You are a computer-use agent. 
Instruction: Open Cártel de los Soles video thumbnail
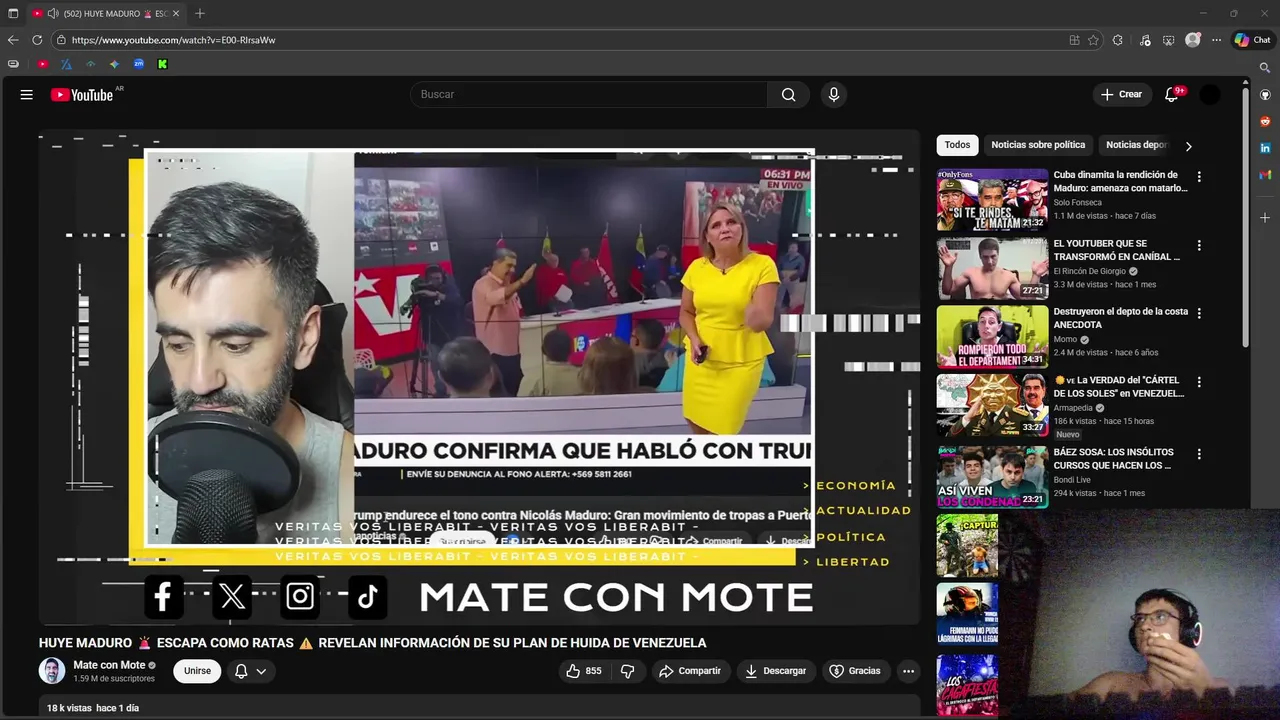pyautogui.click(x=992, y=405)
